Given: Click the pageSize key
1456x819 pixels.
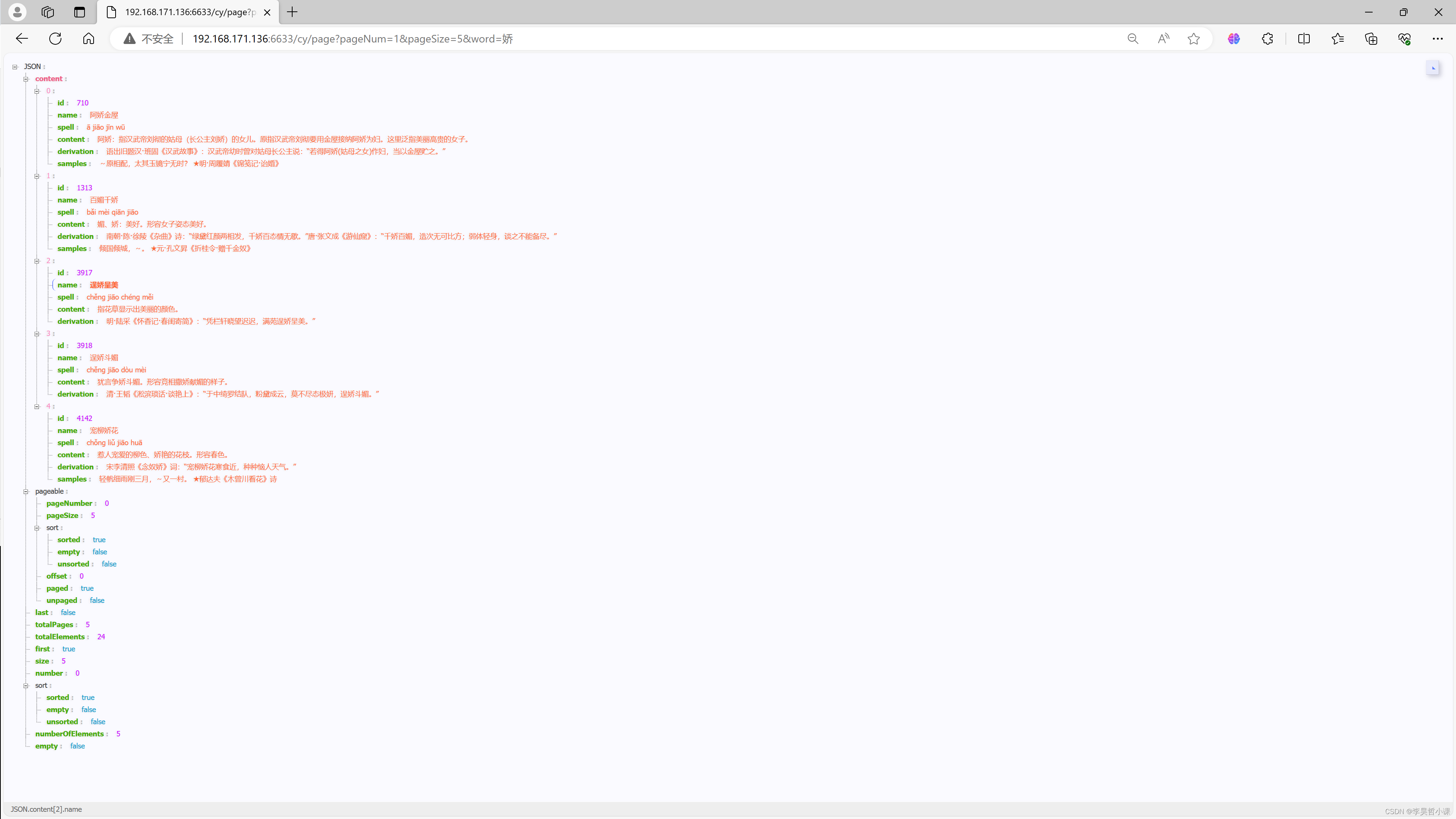Looking at the screenshot, I should pyautogui.click(x=62, y=516).
